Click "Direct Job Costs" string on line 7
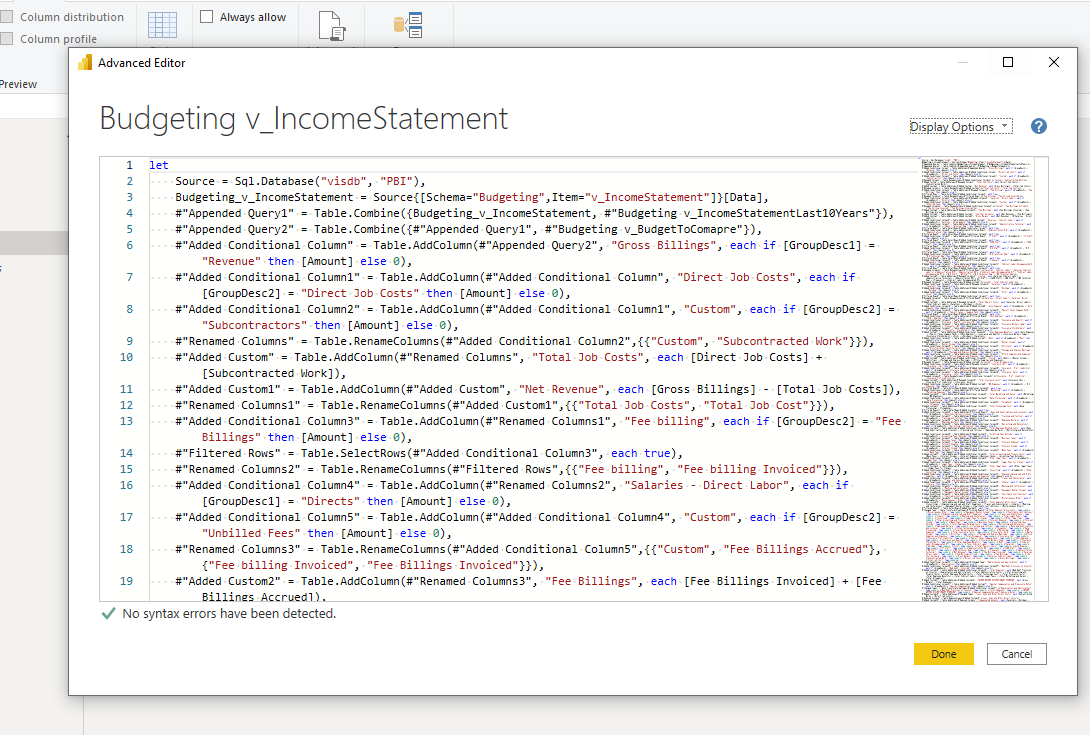The height and width of the screenshot is (735, 1090). (x=736, y=277)
